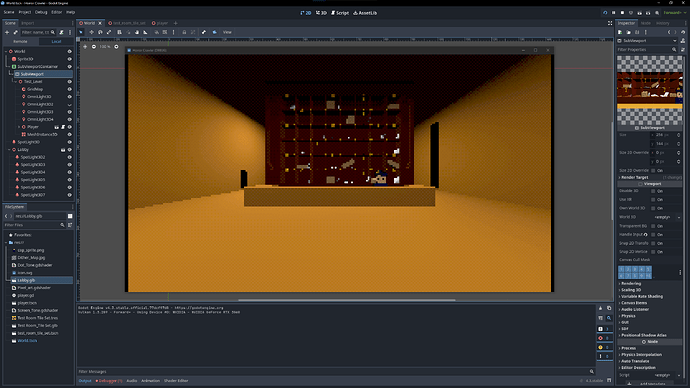
Task: Toggle distraction-free mode icon above viewport
Action: [610, 23]
